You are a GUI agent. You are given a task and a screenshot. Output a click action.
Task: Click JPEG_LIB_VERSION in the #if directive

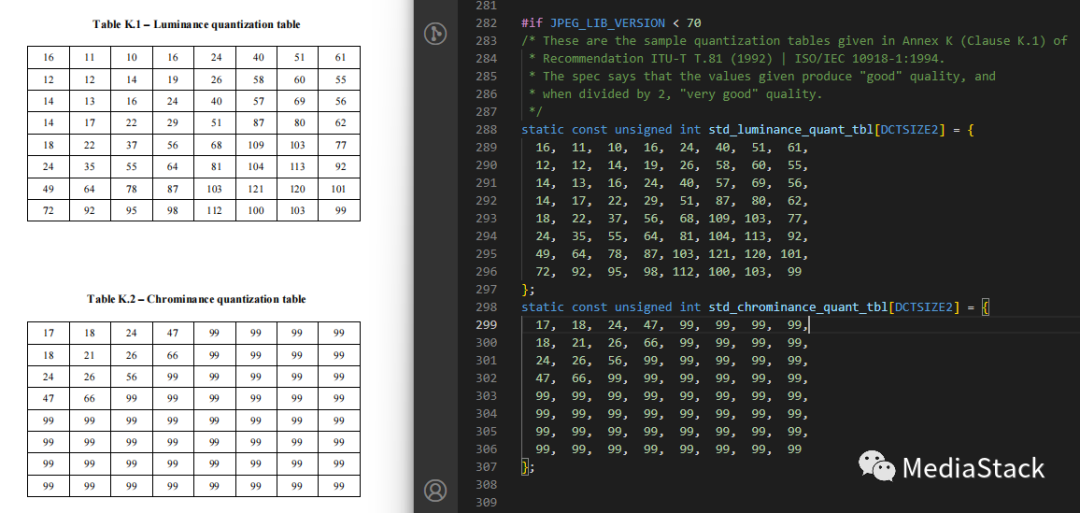point(608,22)
